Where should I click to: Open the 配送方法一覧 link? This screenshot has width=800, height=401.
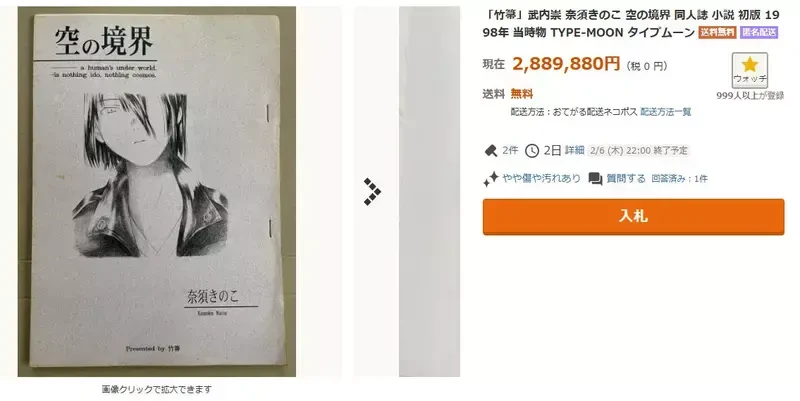666,112
